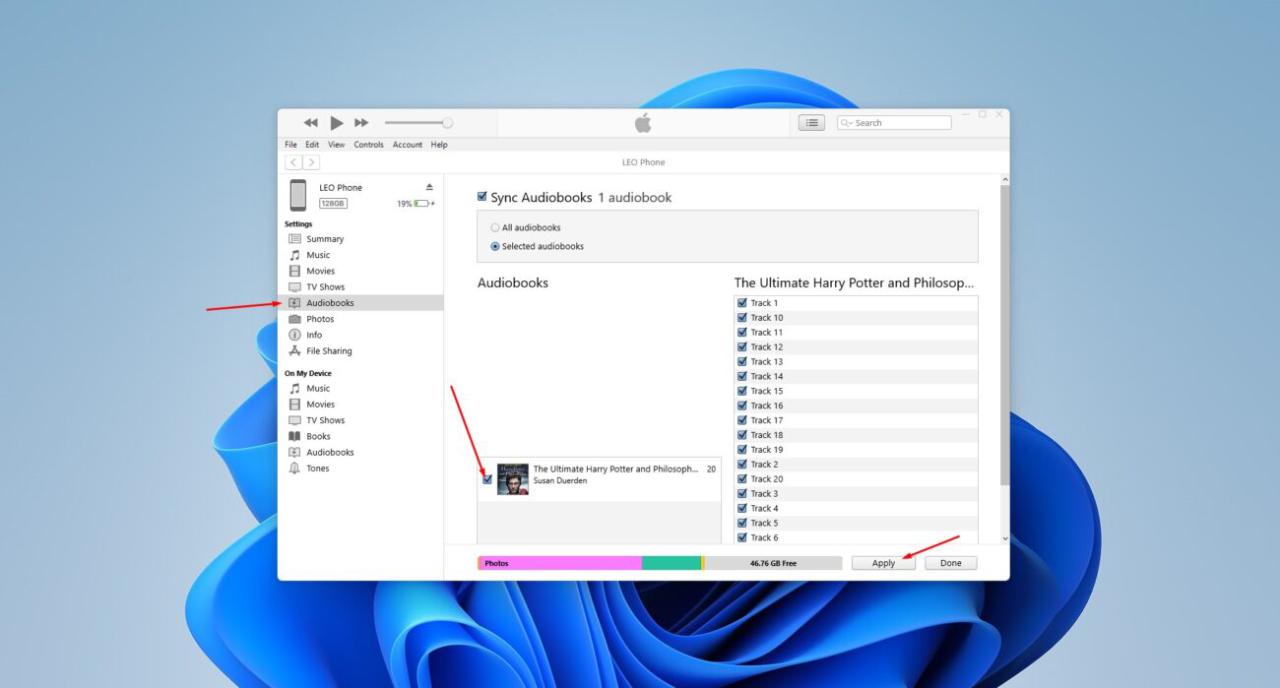Start playback with the Play button
This screenshot has width=1280, height=688.
337,123
